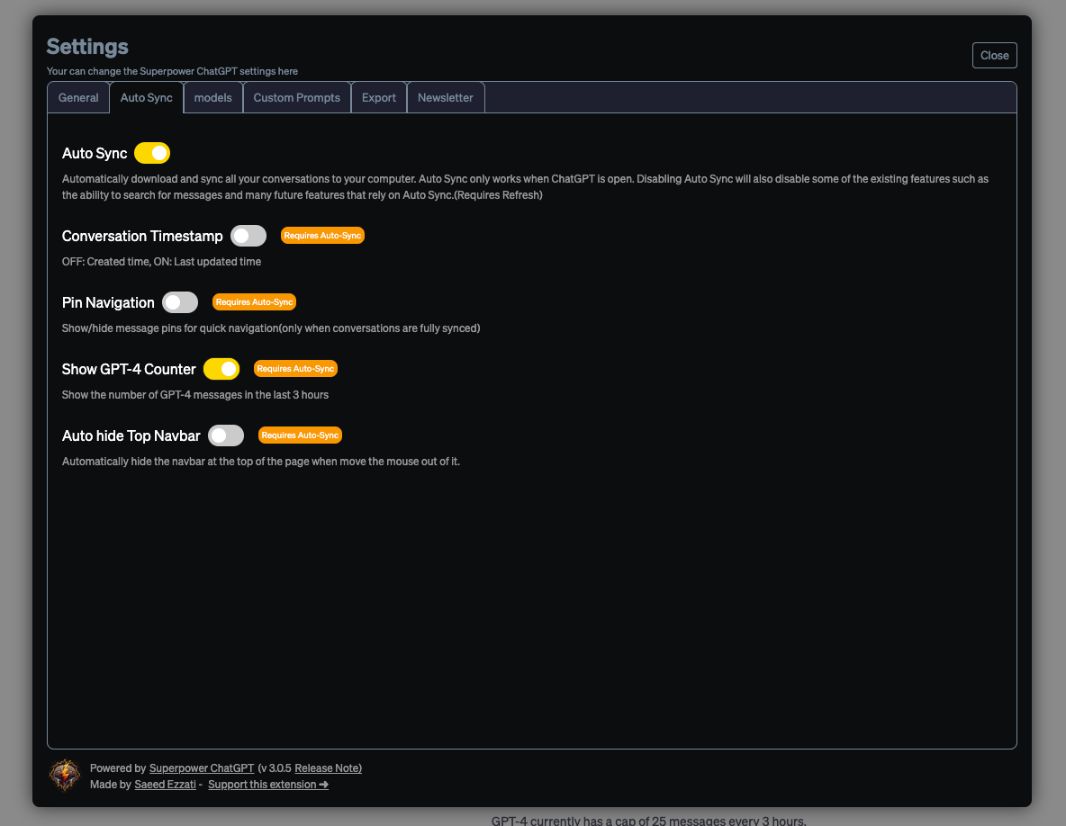Enable Auto hide Top Navbar switch
The height and width of the screenshot is (826, 1066).
pos(226,436)
